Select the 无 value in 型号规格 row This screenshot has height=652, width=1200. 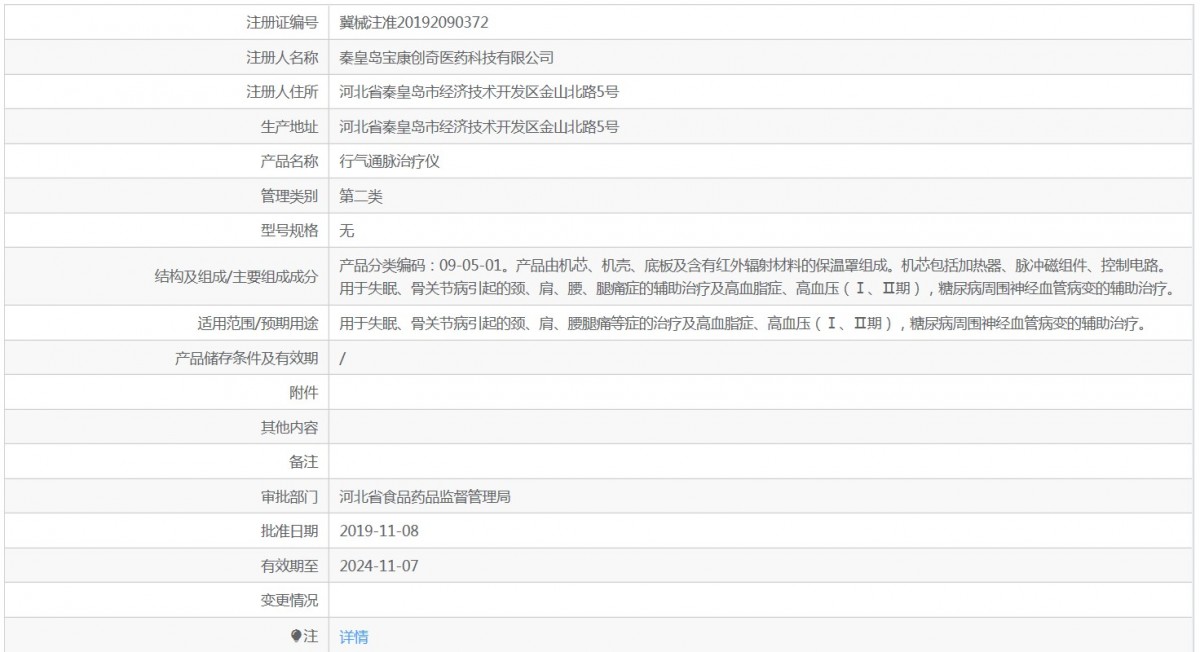(347, 231)
